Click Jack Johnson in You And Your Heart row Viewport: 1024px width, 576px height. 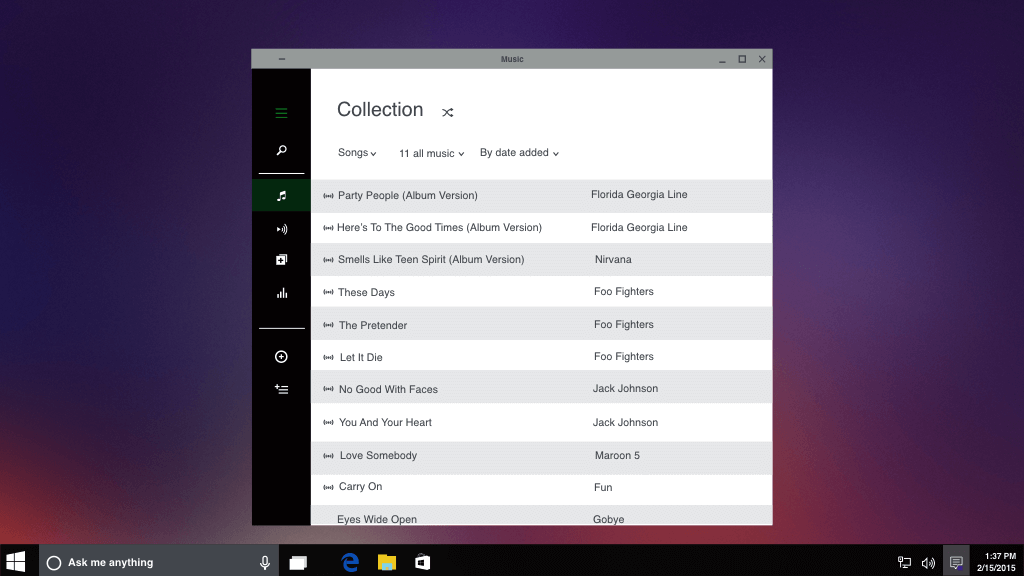[625, 423]
